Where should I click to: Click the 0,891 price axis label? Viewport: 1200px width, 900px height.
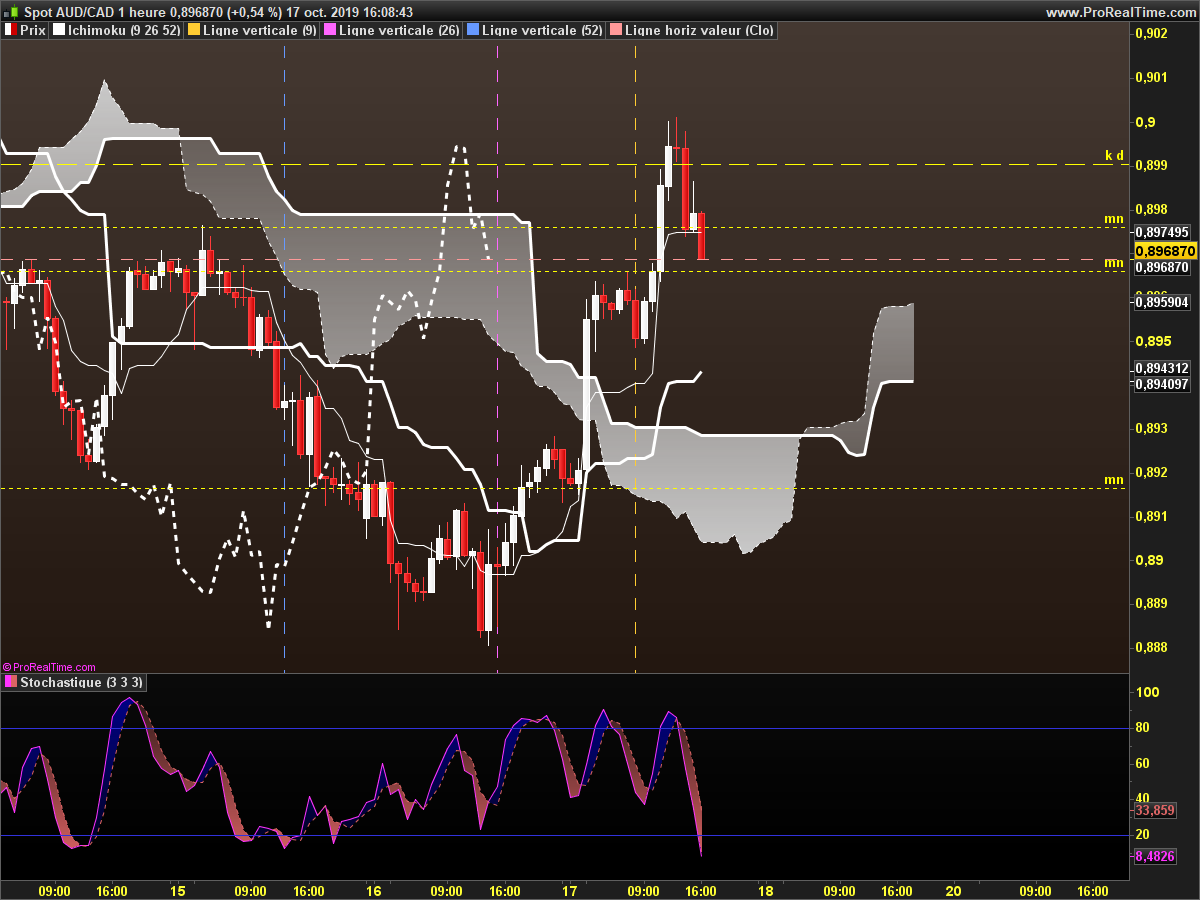coord(1152,516)
